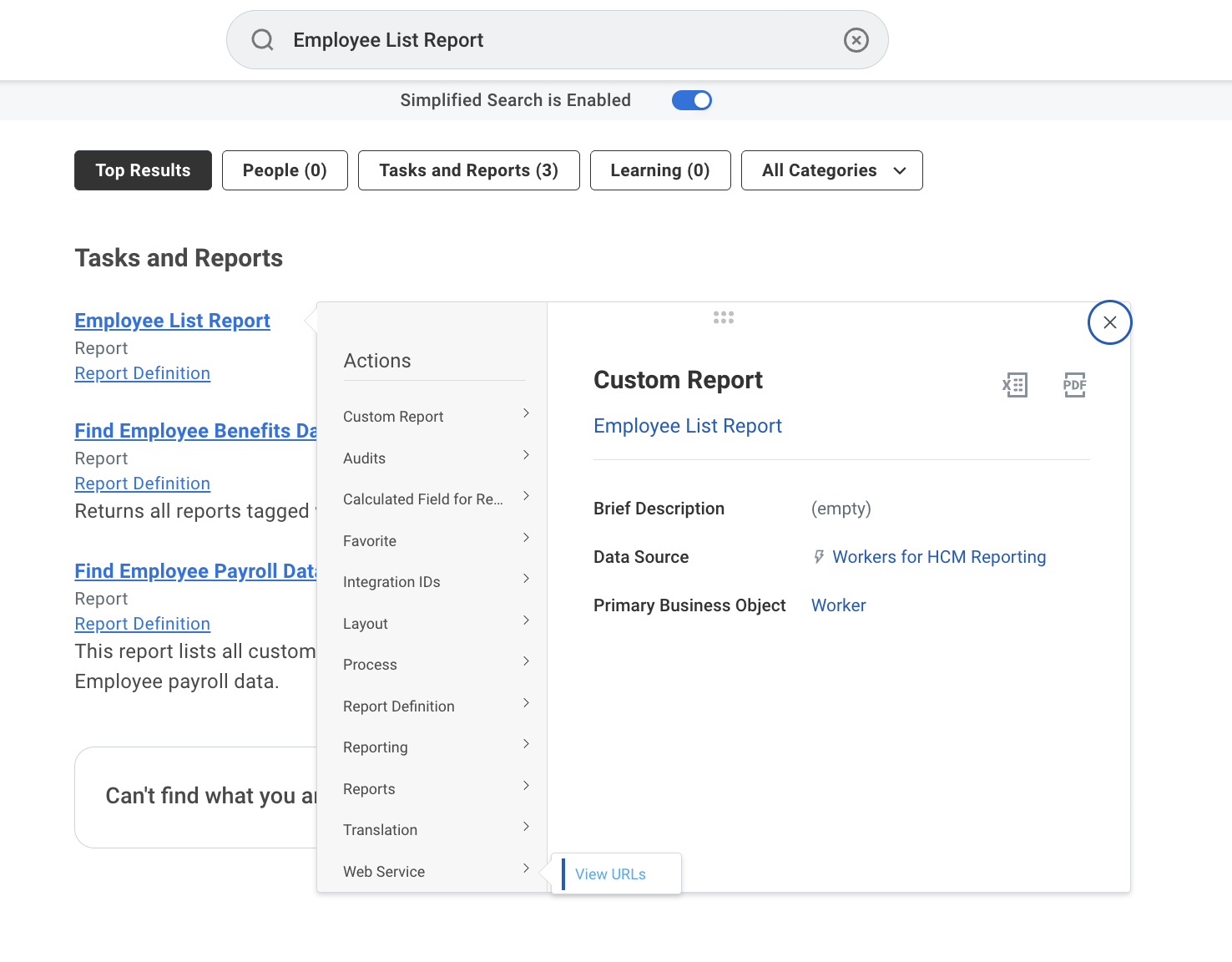The height and width of the screenshot is (962, 1232).
Task: Export report as PDF icon
Action: tap(1074, 385)
